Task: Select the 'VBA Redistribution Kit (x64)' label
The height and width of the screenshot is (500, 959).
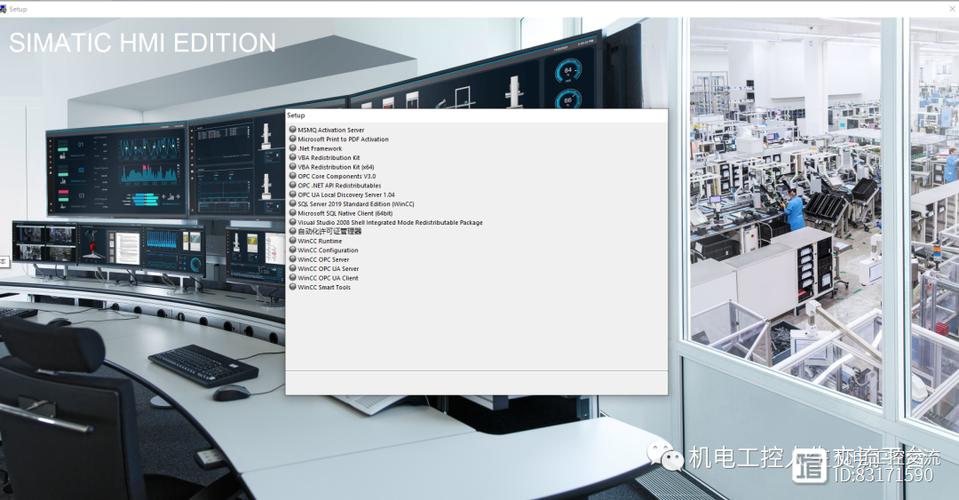Action: [336, 167]
